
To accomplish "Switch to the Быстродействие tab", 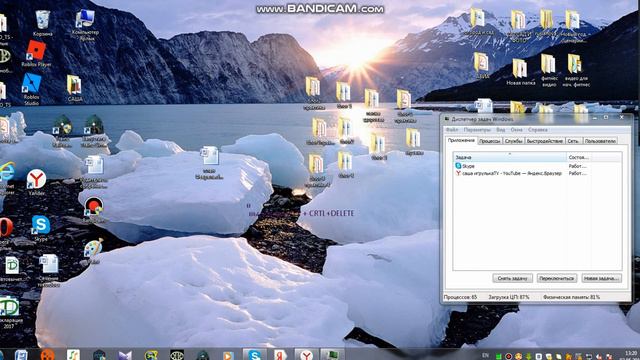I will tap(544, 141).
